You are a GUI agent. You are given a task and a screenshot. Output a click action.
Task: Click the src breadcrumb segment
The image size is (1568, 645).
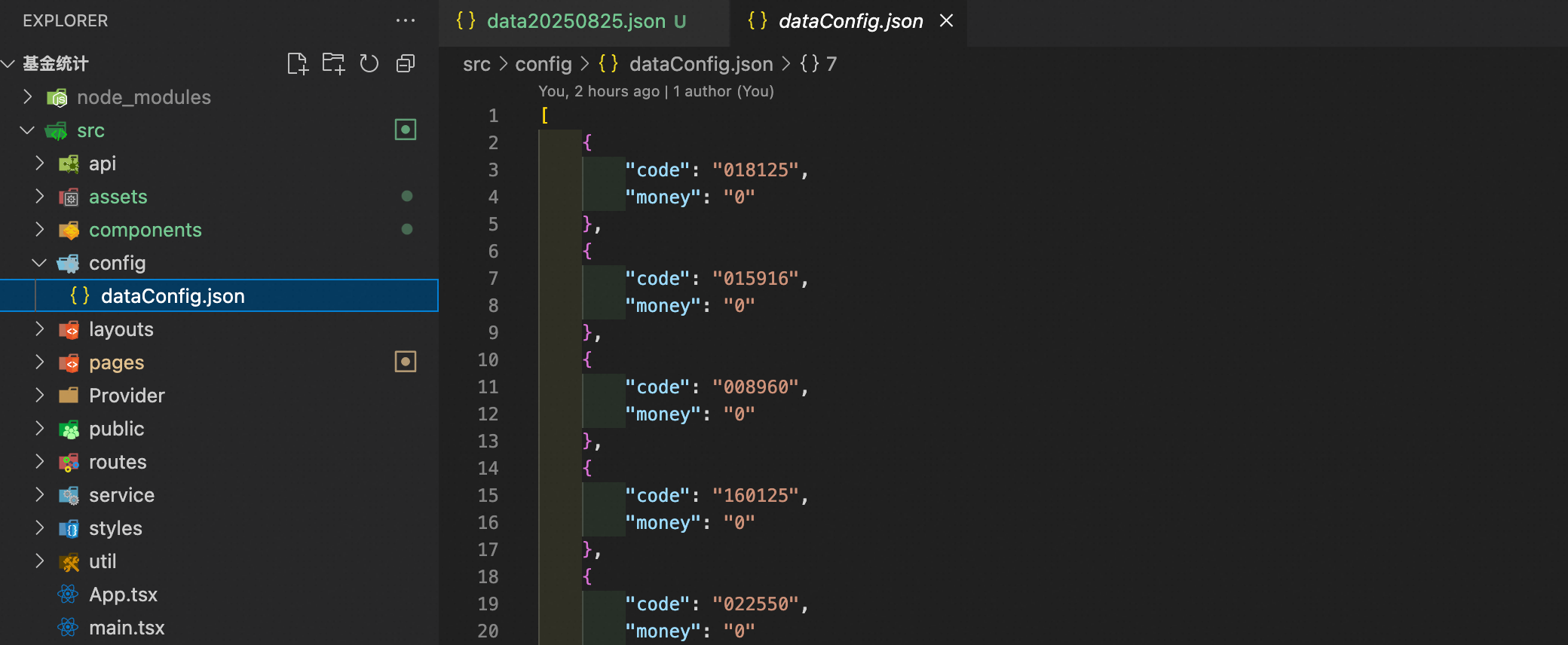click(x=476, y=64)
